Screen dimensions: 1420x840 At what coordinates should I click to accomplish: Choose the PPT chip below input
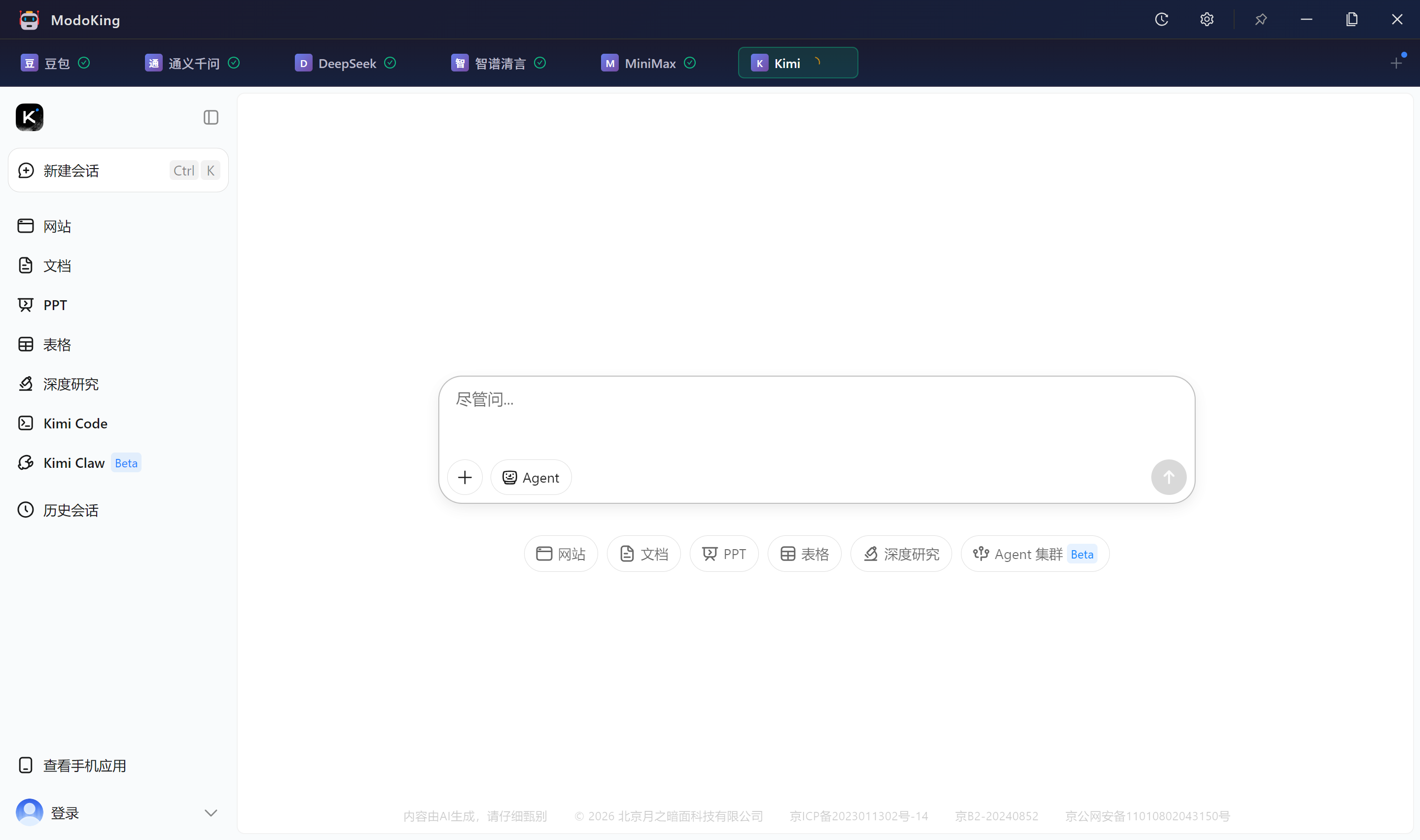tap(724, 554)
